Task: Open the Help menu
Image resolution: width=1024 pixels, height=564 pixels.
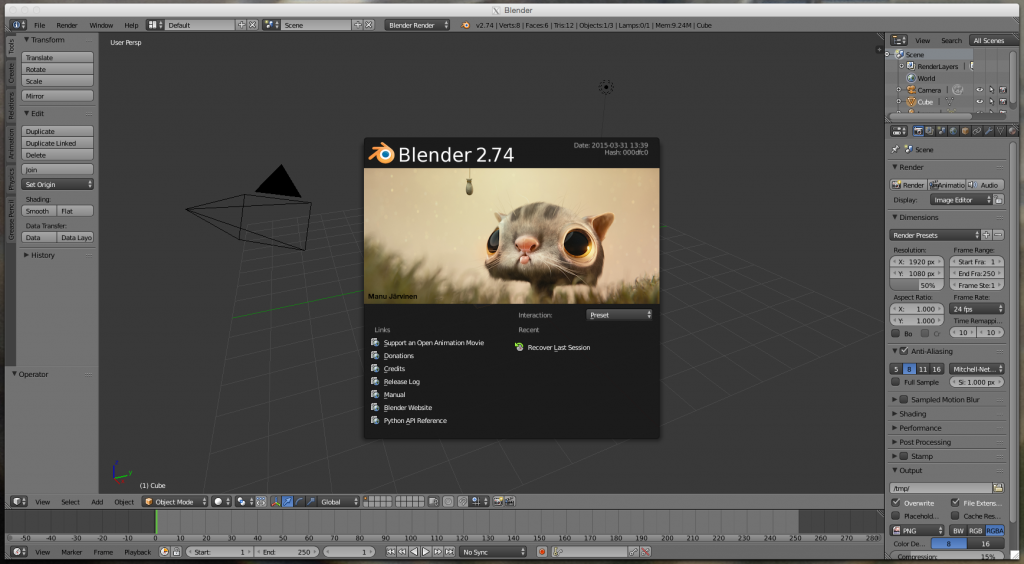Action: coord(131,25)
